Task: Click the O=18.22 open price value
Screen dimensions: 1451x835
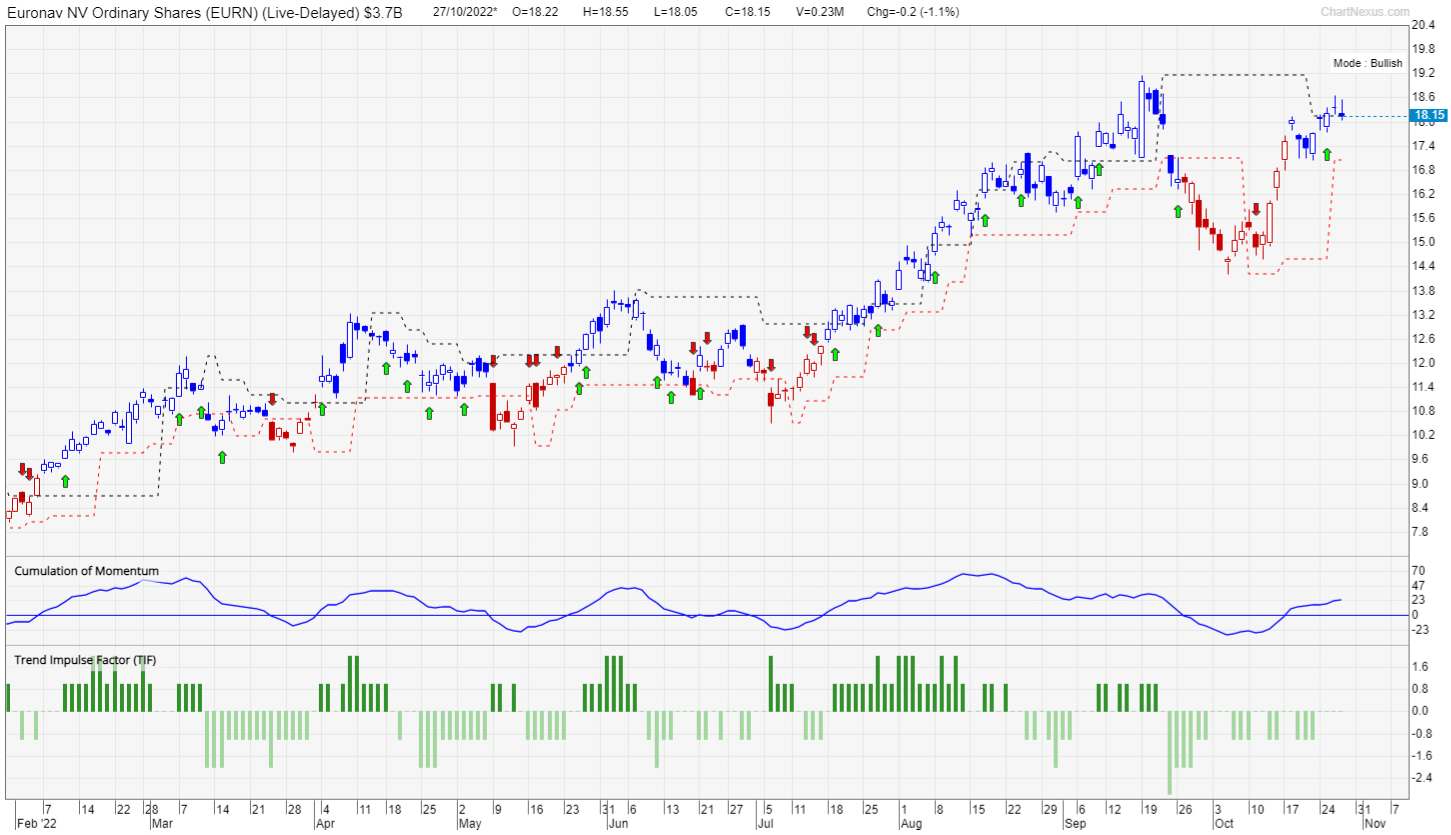Action: pos(536,12)
